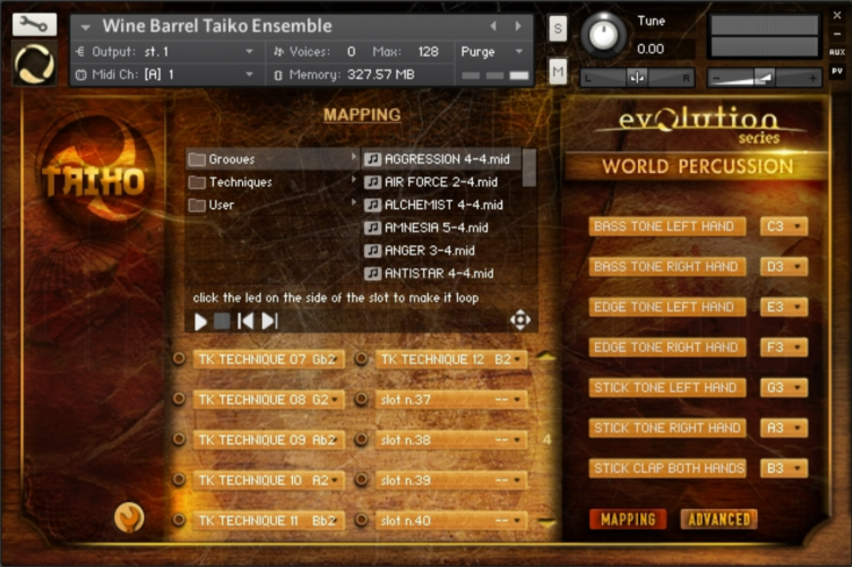Open the G3 note dropdown
Viewport: 852px width, 567px height.
click(784, 388)
